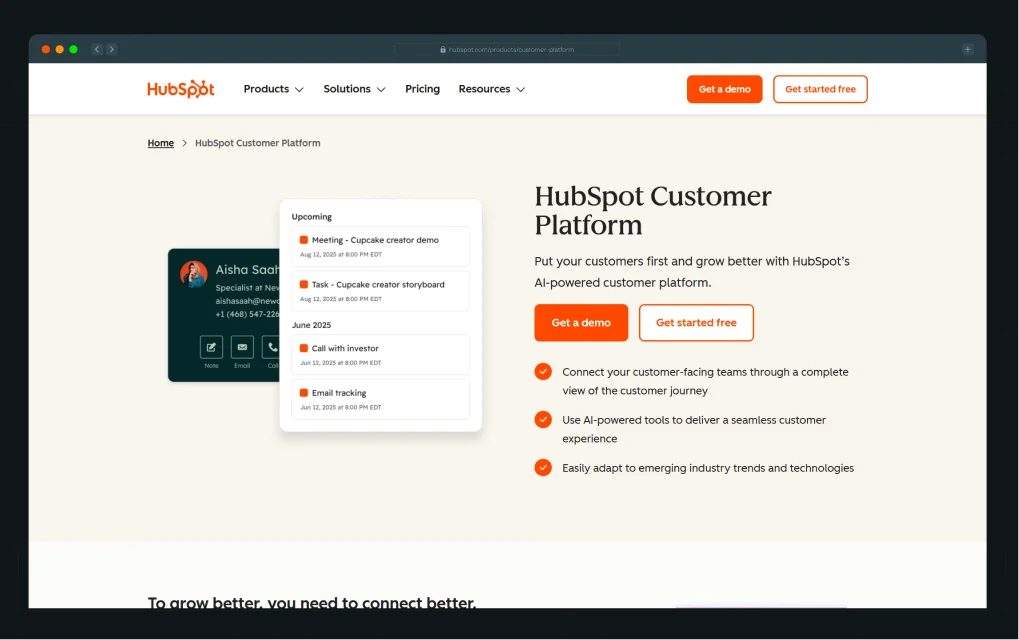Click Aisha Saah's profile avatar
The height and width of the screenshot is (640, 1019).
[194, 274]
